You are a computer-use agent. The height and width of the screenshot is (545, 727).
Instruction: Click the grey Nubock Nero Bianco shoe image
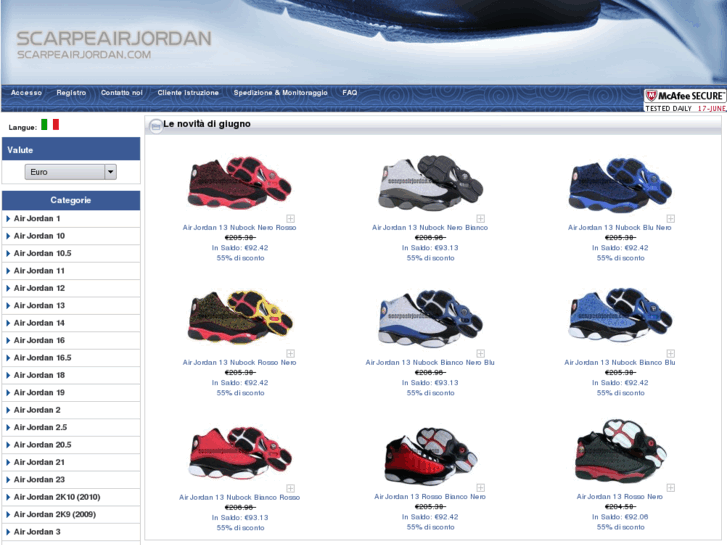430,183
